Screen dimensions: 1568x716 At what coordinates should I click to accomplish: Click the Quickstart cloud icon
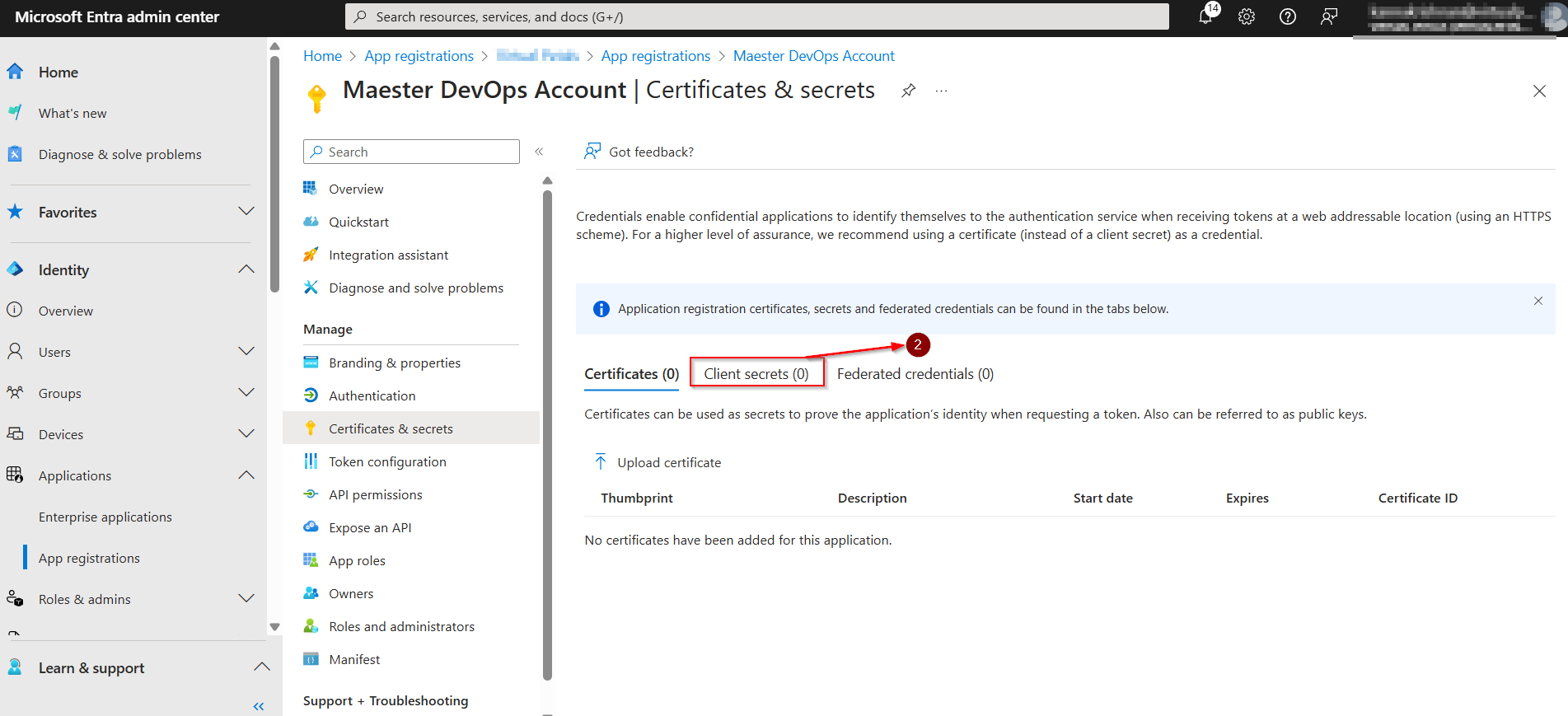(x=311, y=222)
